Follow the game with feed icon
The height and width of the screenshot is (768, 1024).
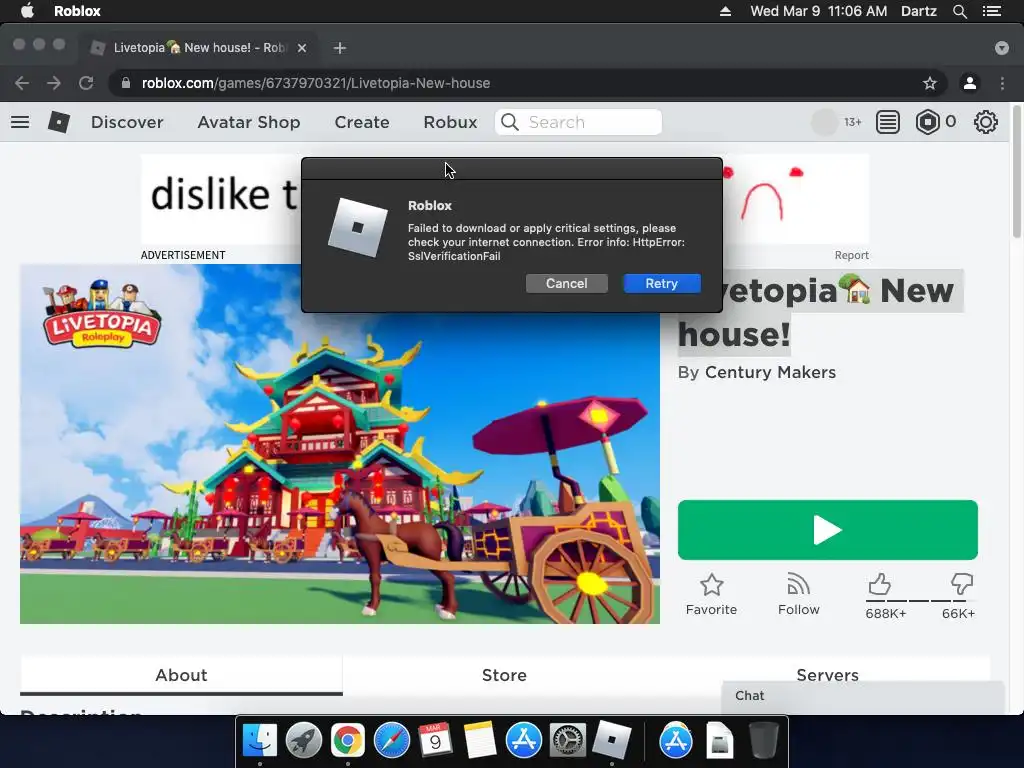coord(798,584)
